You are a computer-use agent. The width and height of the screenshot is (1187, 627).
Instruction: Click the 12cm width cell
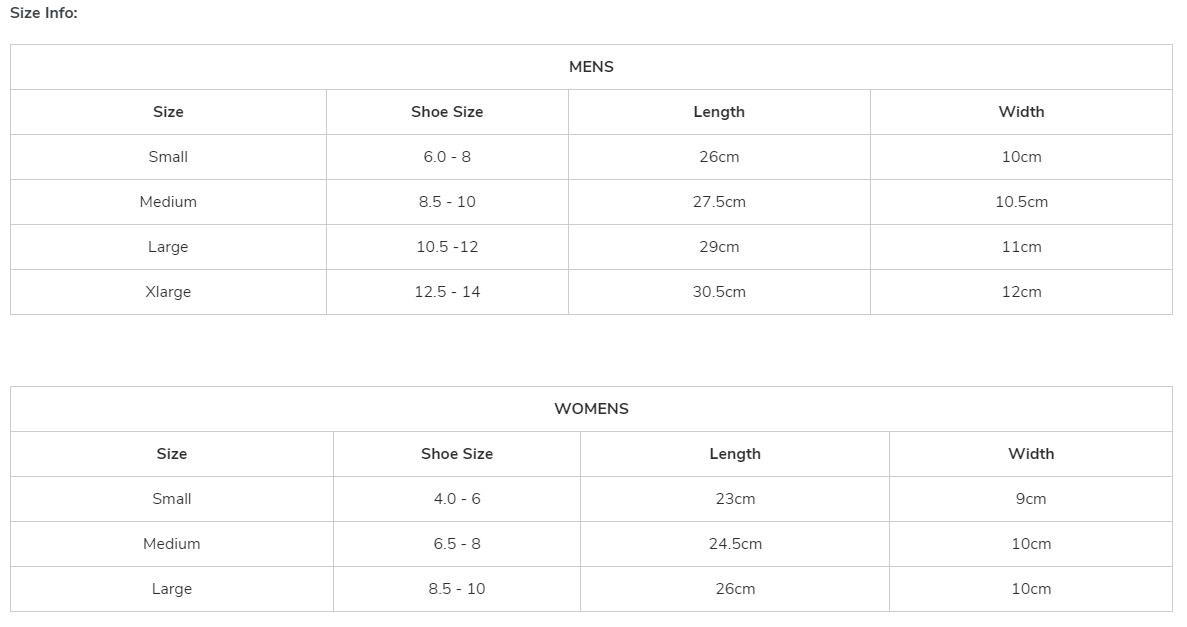coord(1021,292)
